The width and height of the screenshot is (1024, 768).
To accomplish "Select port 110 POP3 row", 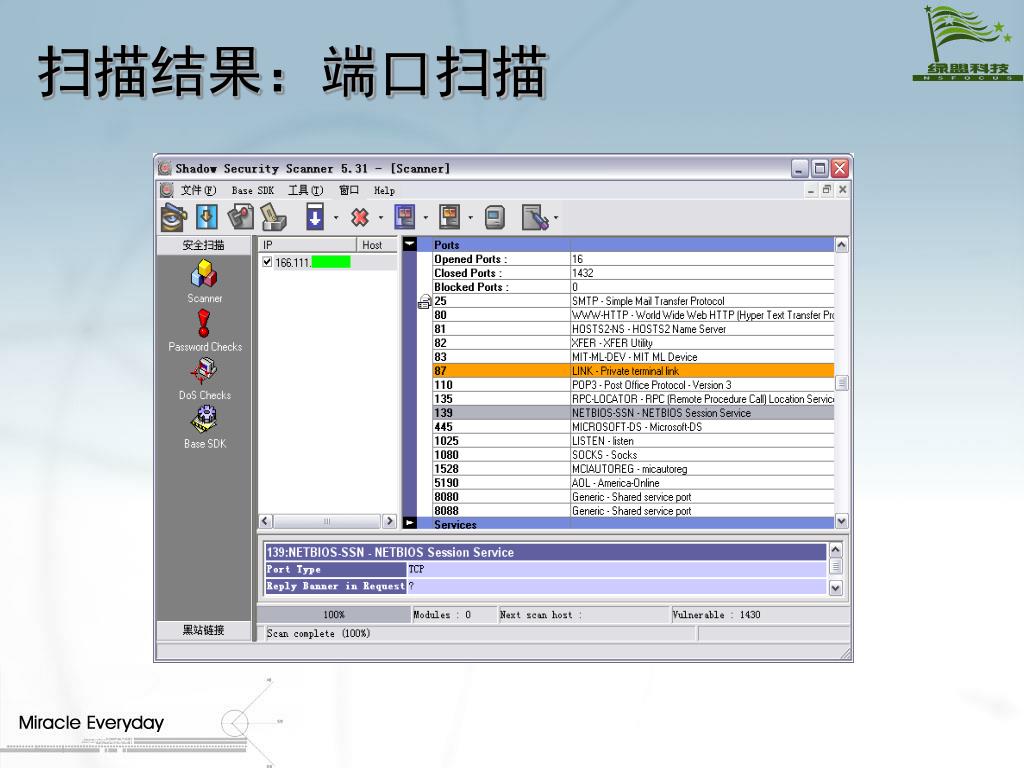I will click(633, 385).
